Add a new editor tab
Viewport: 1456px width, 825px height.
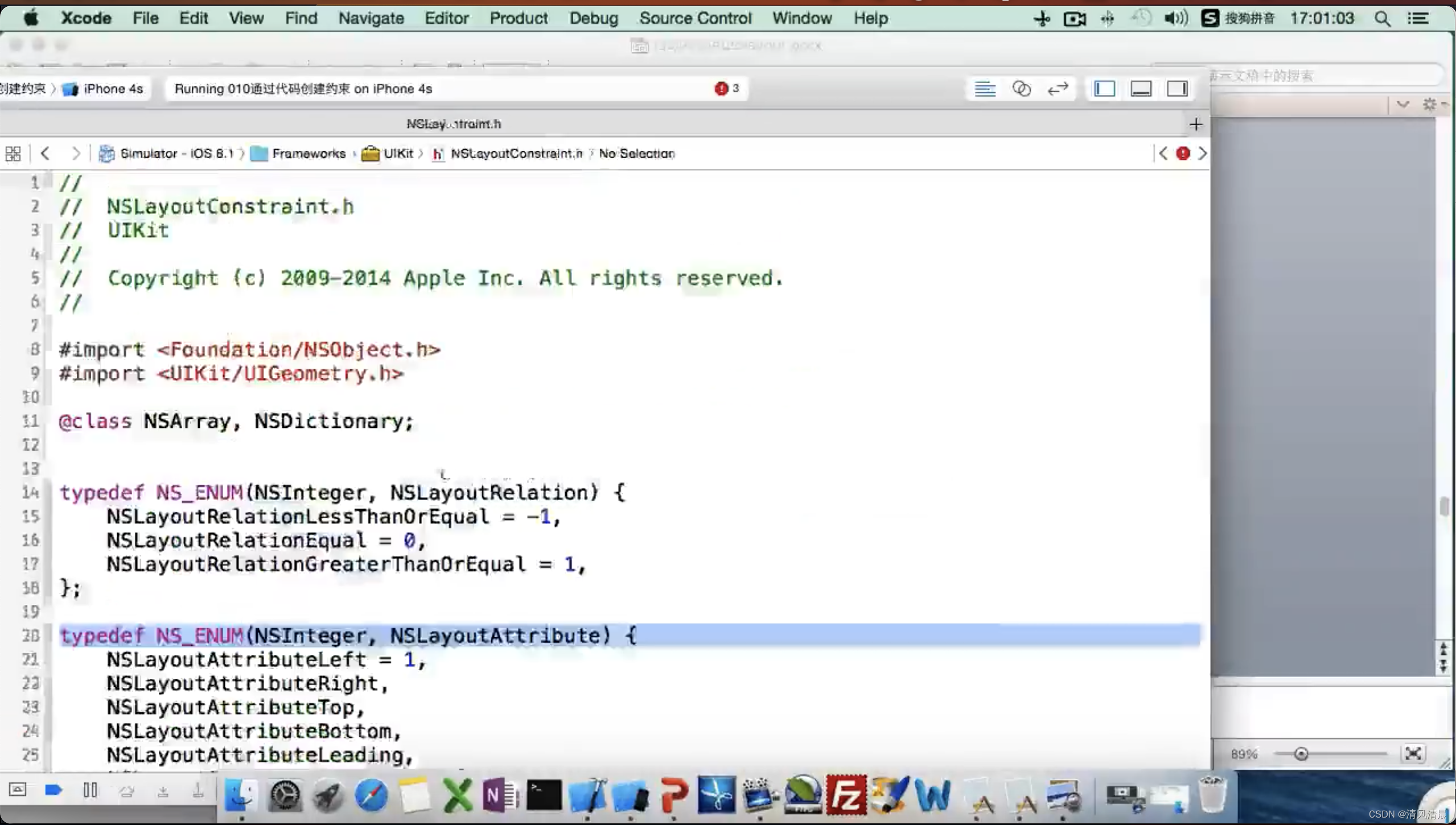[1195, 124]
